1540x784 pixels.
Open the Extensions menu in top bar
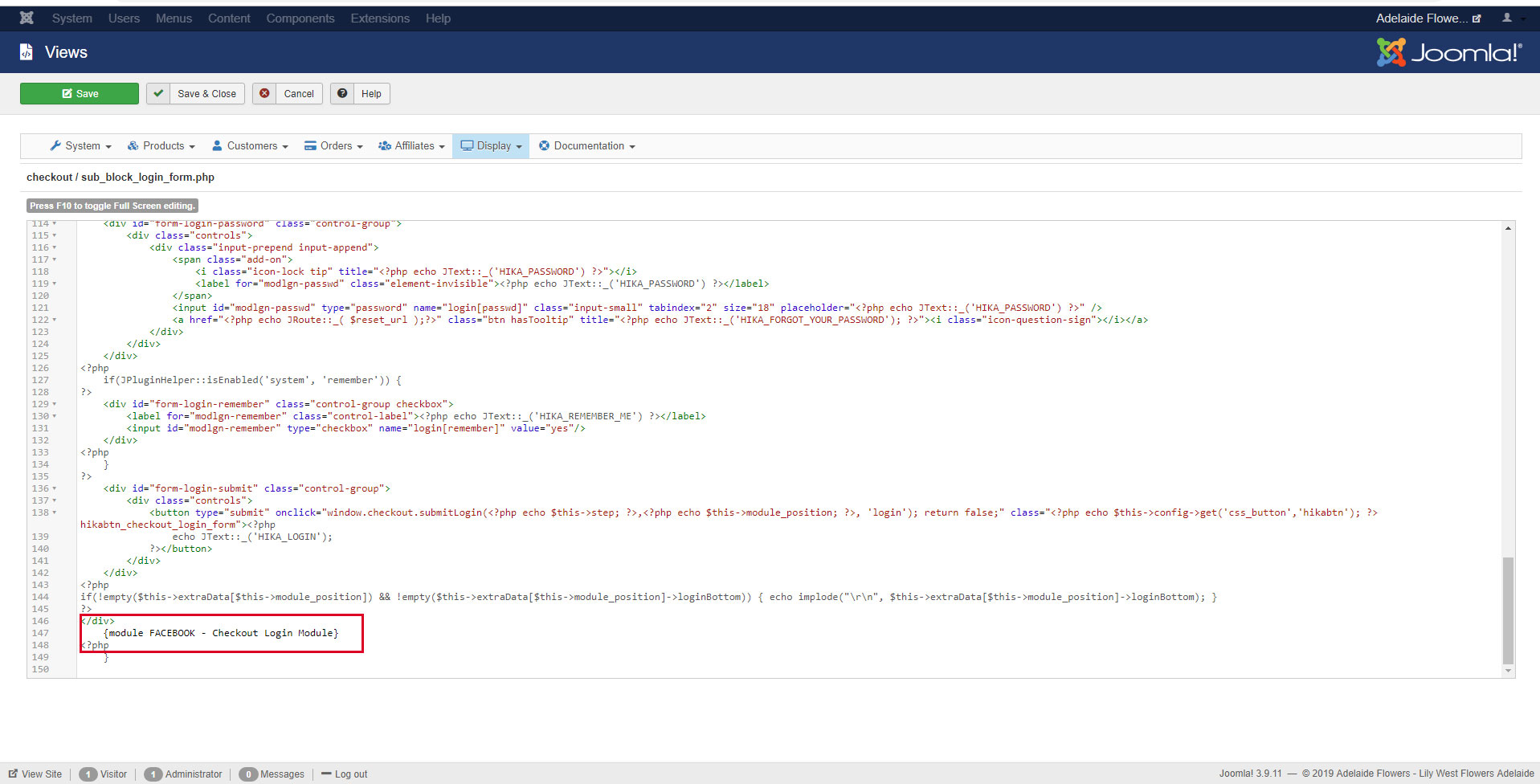[380, 18]
